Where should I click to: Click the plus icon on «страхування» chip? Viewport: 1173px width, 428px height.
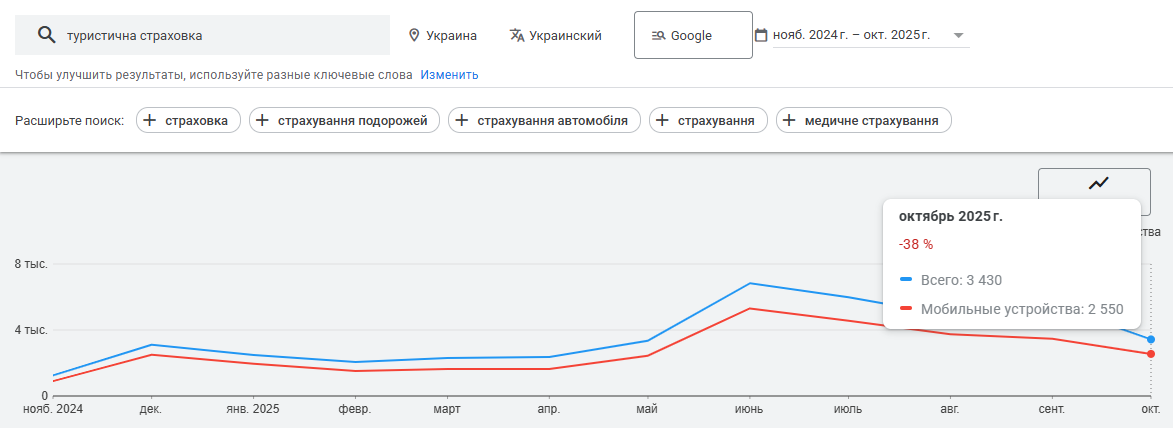(x=663, y=121)
